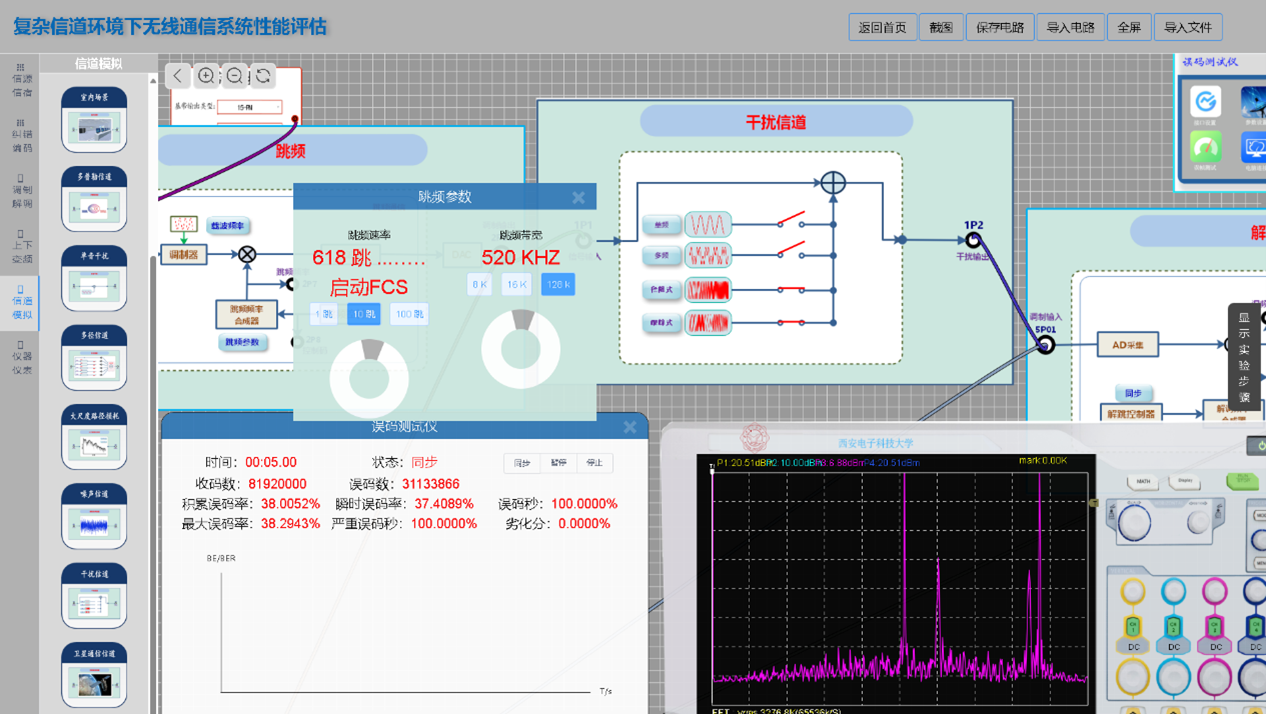This screenshot has height=714, width=1266.
Task: Click the 5P01 modulation input port
Action: (1045, 345)
